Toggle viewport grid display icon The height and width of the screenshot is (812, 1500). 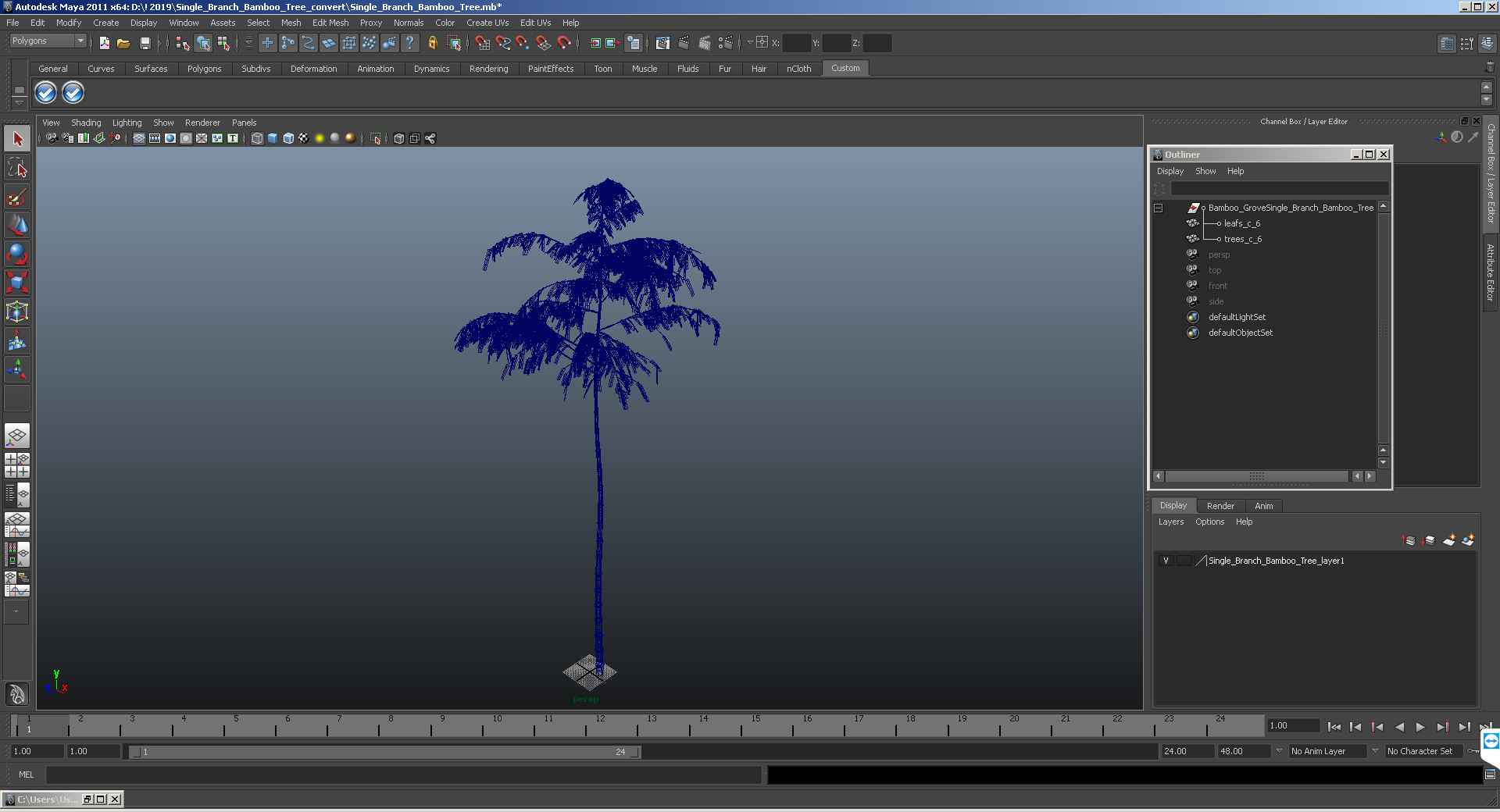coord(139,138)
